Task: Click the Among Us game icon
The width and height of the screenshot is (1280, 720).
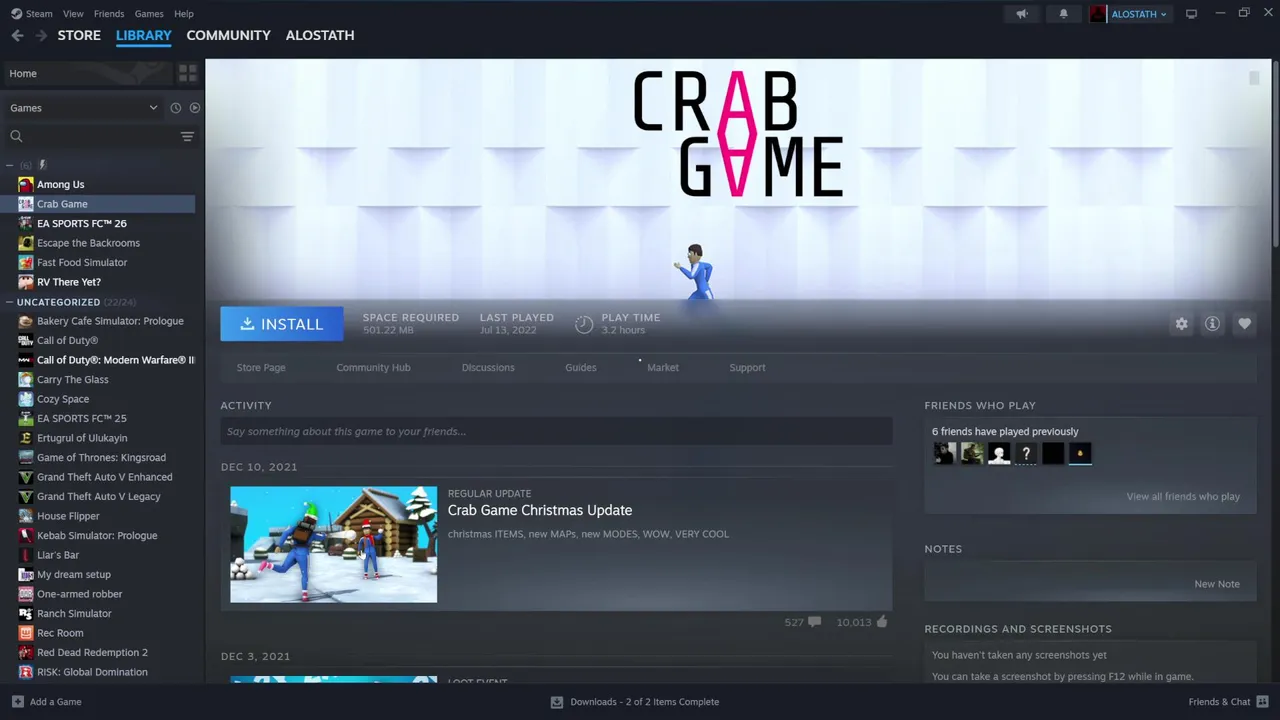Action: pos(26,185)
